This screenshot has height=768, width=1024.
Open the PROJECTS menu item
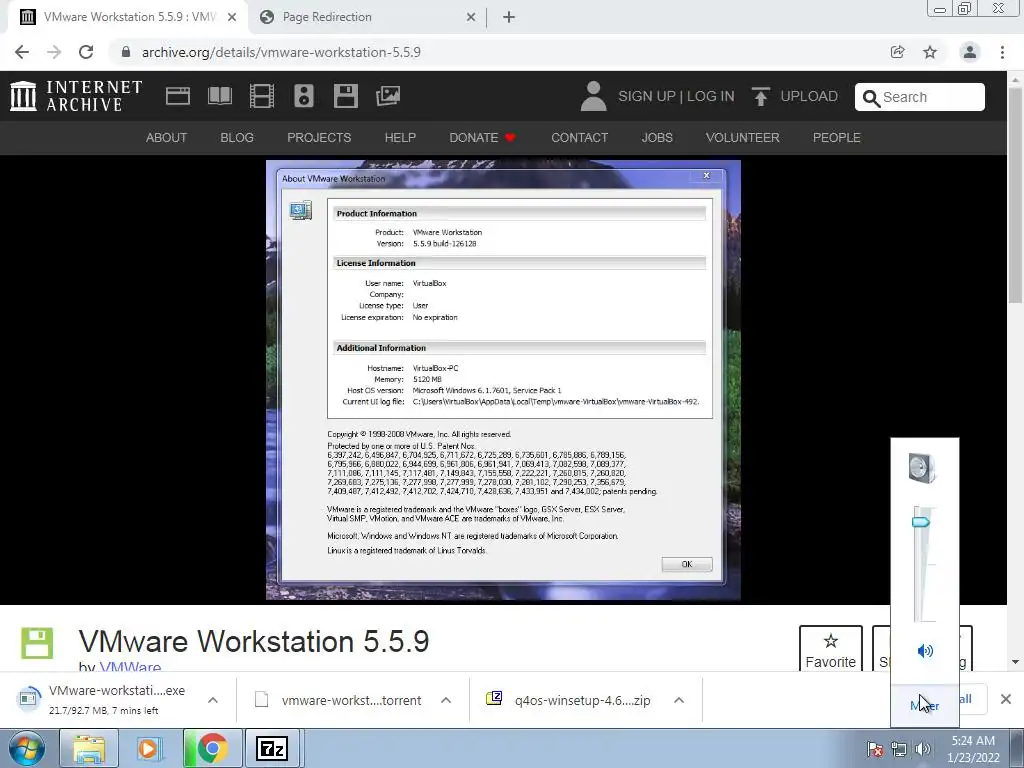point(319,138)
